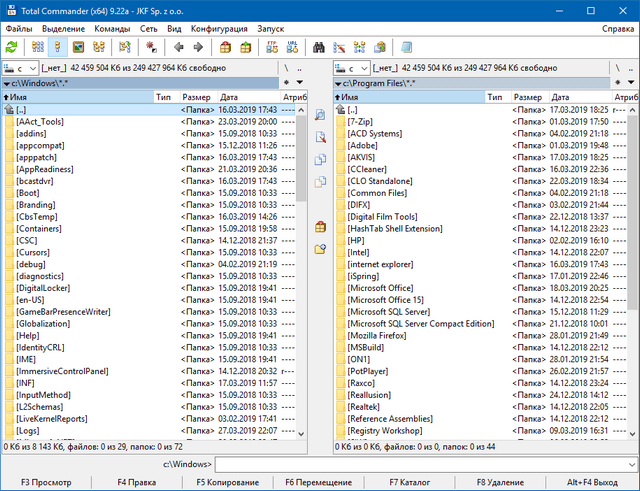640x491 pixels.
Task: Select the [Microsoft Office] folder
Action: [x=379, y=288]
